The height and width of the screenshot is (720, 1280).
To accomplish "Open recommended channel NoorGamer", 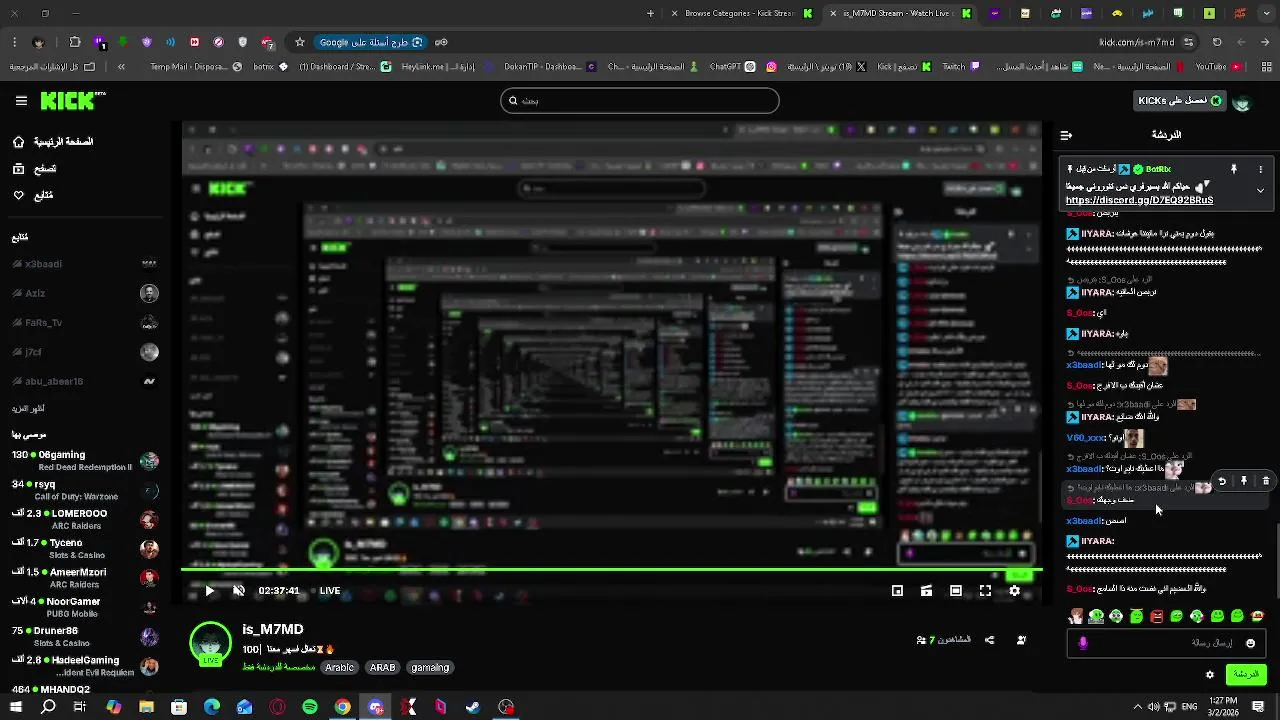I will point(85,607).
